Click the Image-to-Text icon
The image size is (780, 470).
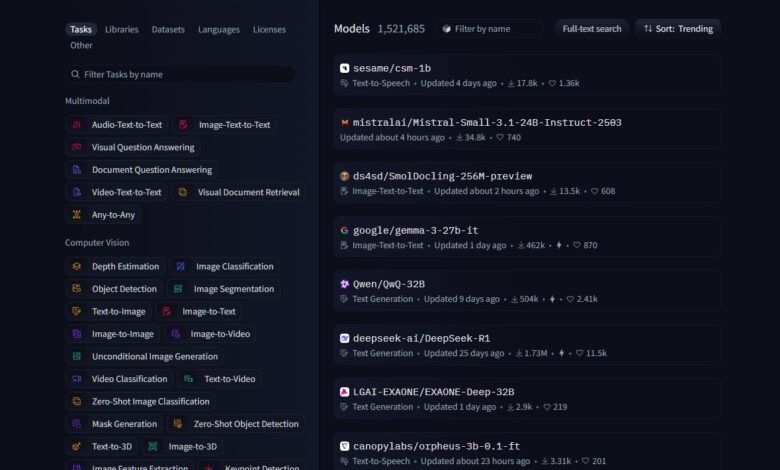(167, 311)
